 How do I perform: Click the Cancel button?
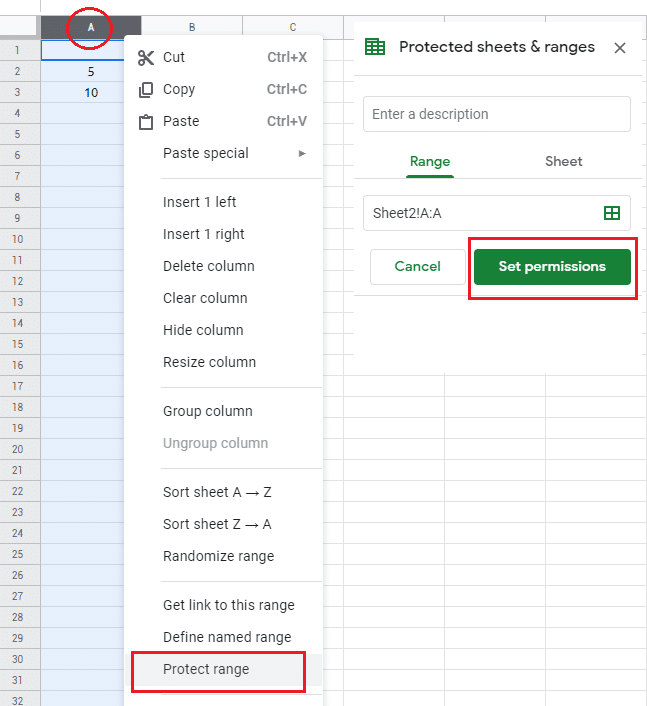[x=417, y=267]
